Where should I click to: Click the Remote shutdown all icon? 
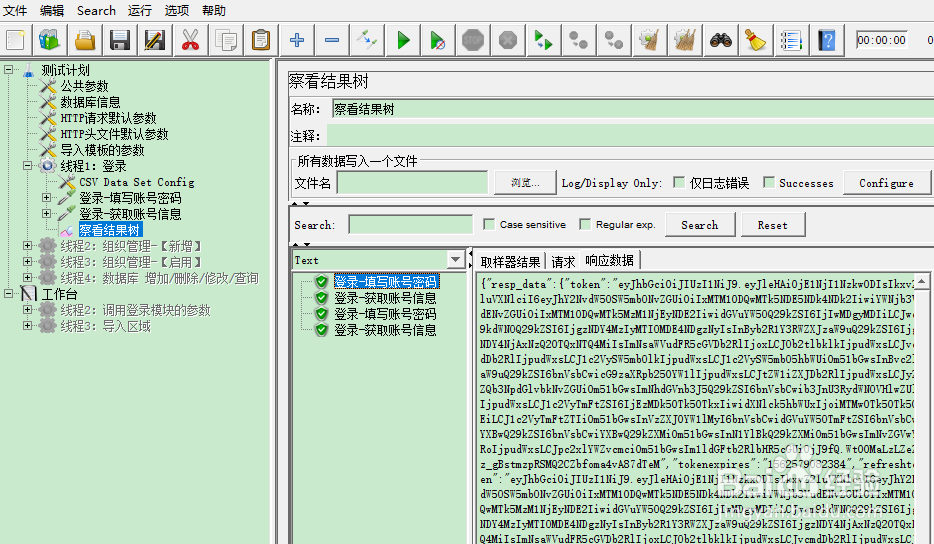click(614, 41)
